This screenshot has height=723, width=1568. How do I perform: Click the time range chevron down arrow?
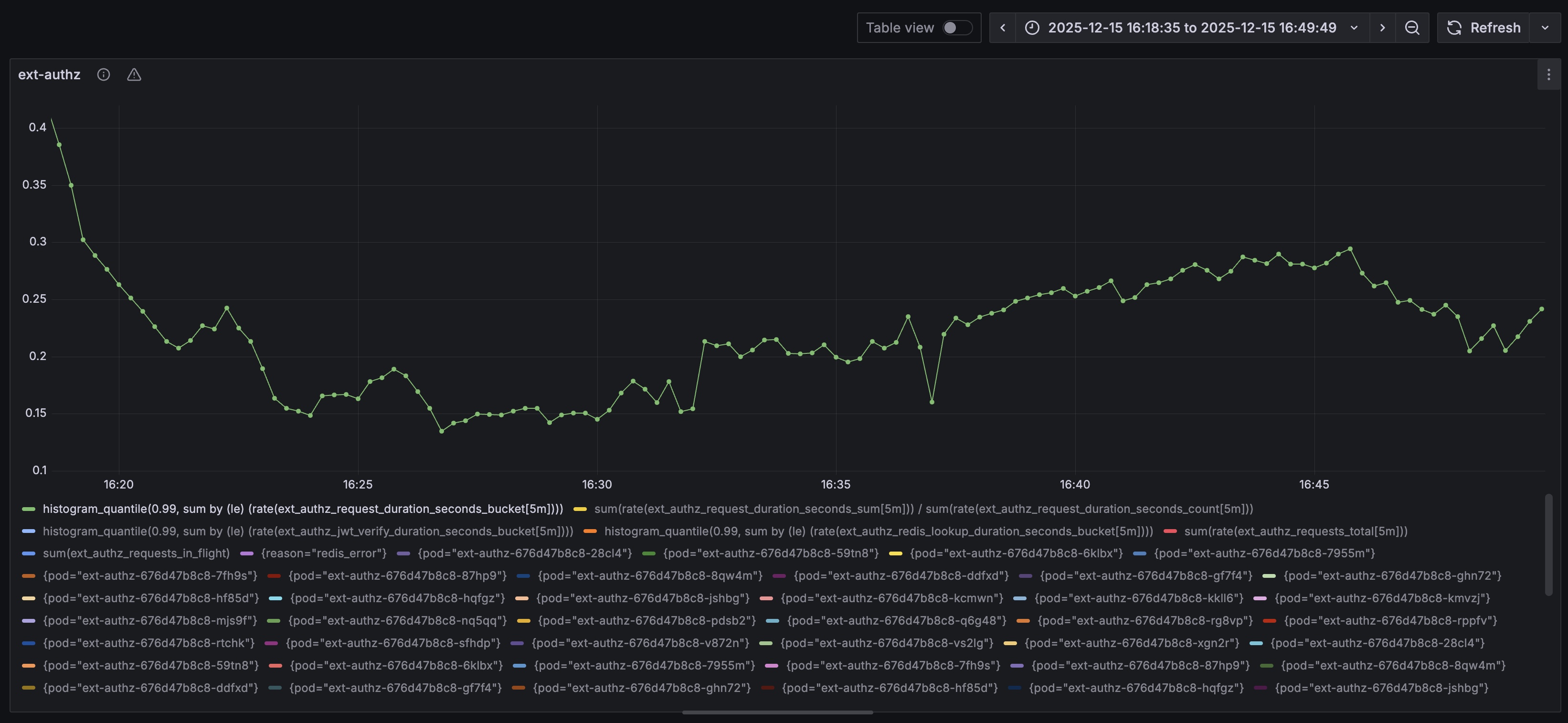1354,27
